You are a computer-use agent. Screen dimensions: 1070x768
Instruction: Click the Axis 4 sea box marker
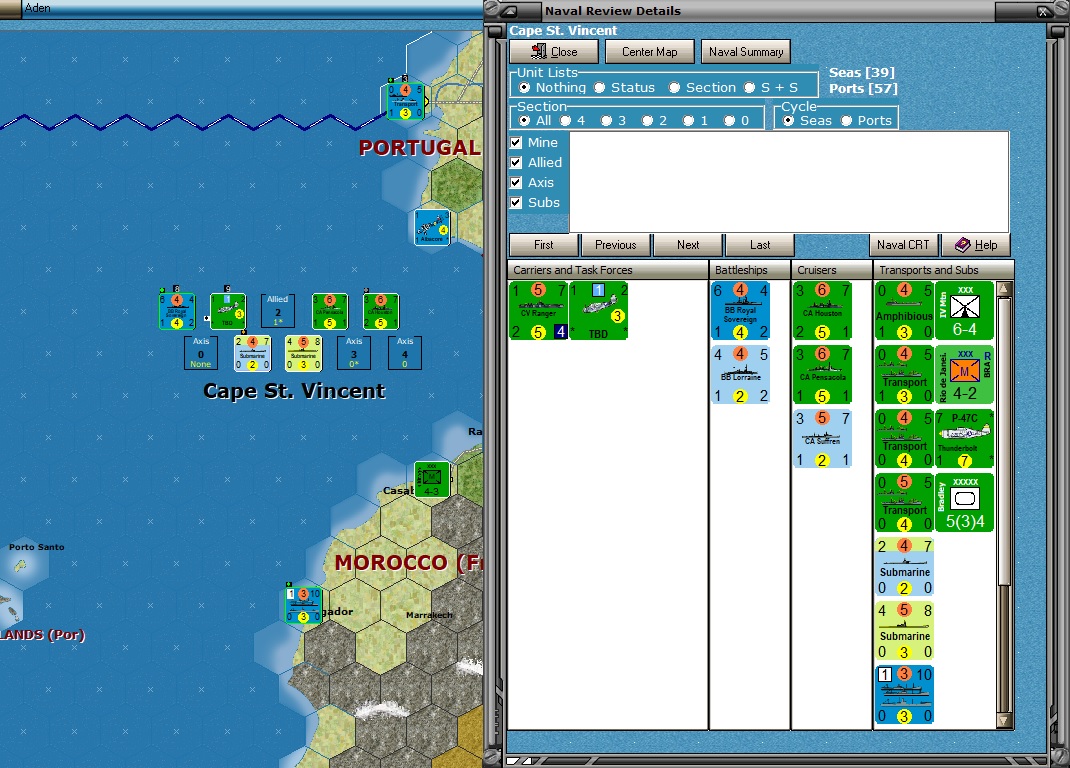pos(405,353)
